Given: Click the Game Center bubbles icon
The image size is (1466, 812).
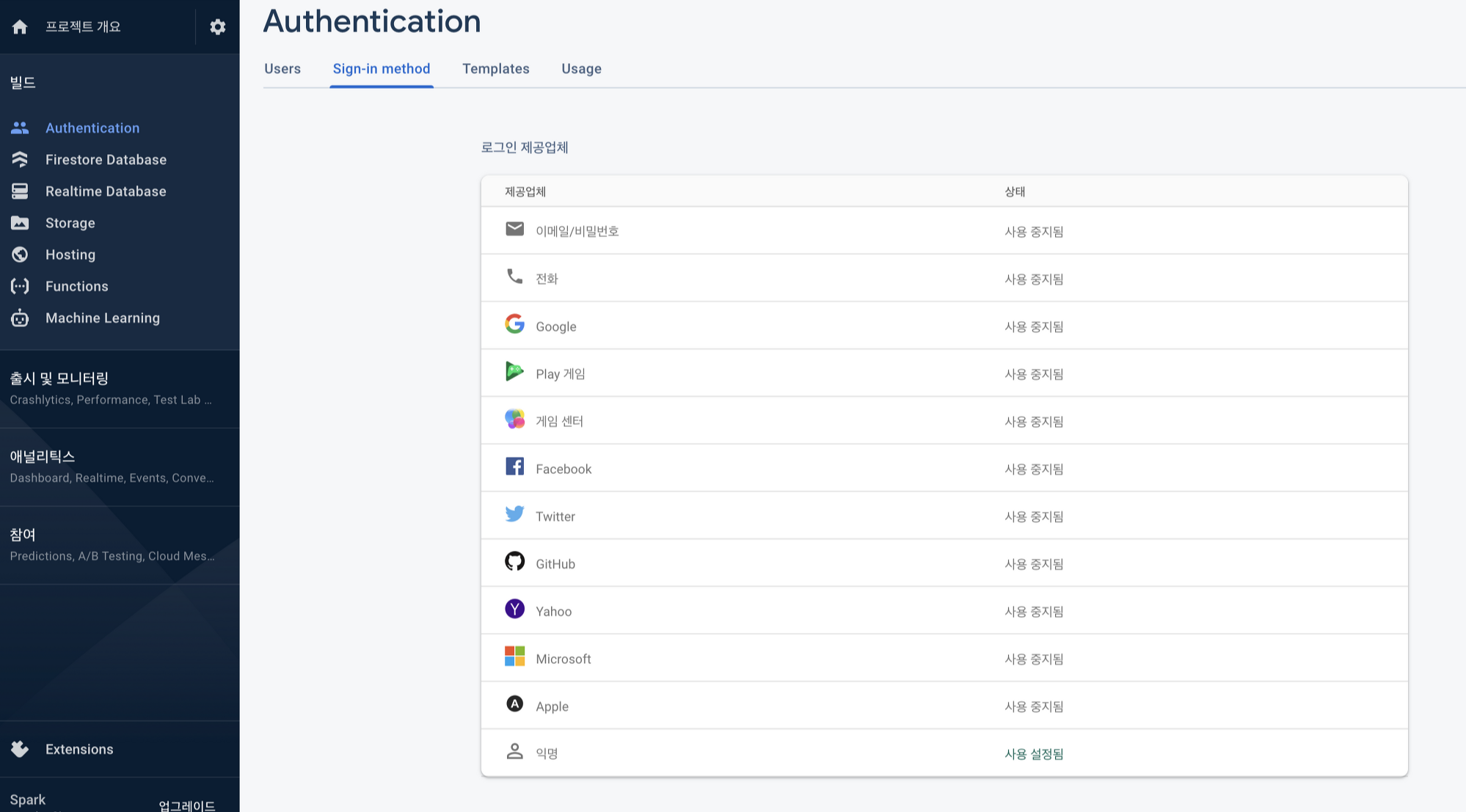Looking at the screenshot, I should [515, 419].
